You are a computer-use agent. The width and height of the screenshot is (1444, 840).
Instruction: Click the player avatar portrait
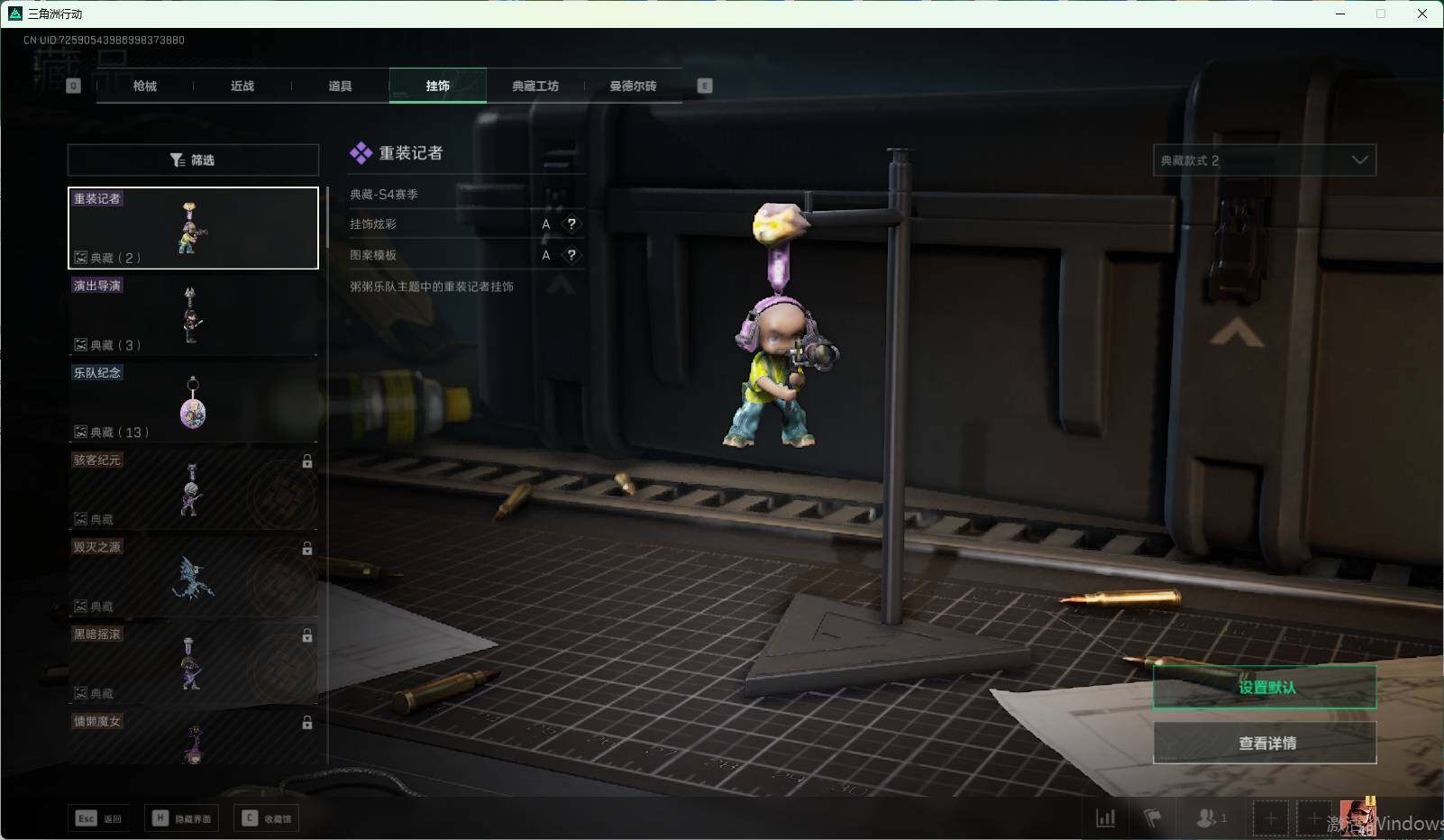(x=1357, y=817)
